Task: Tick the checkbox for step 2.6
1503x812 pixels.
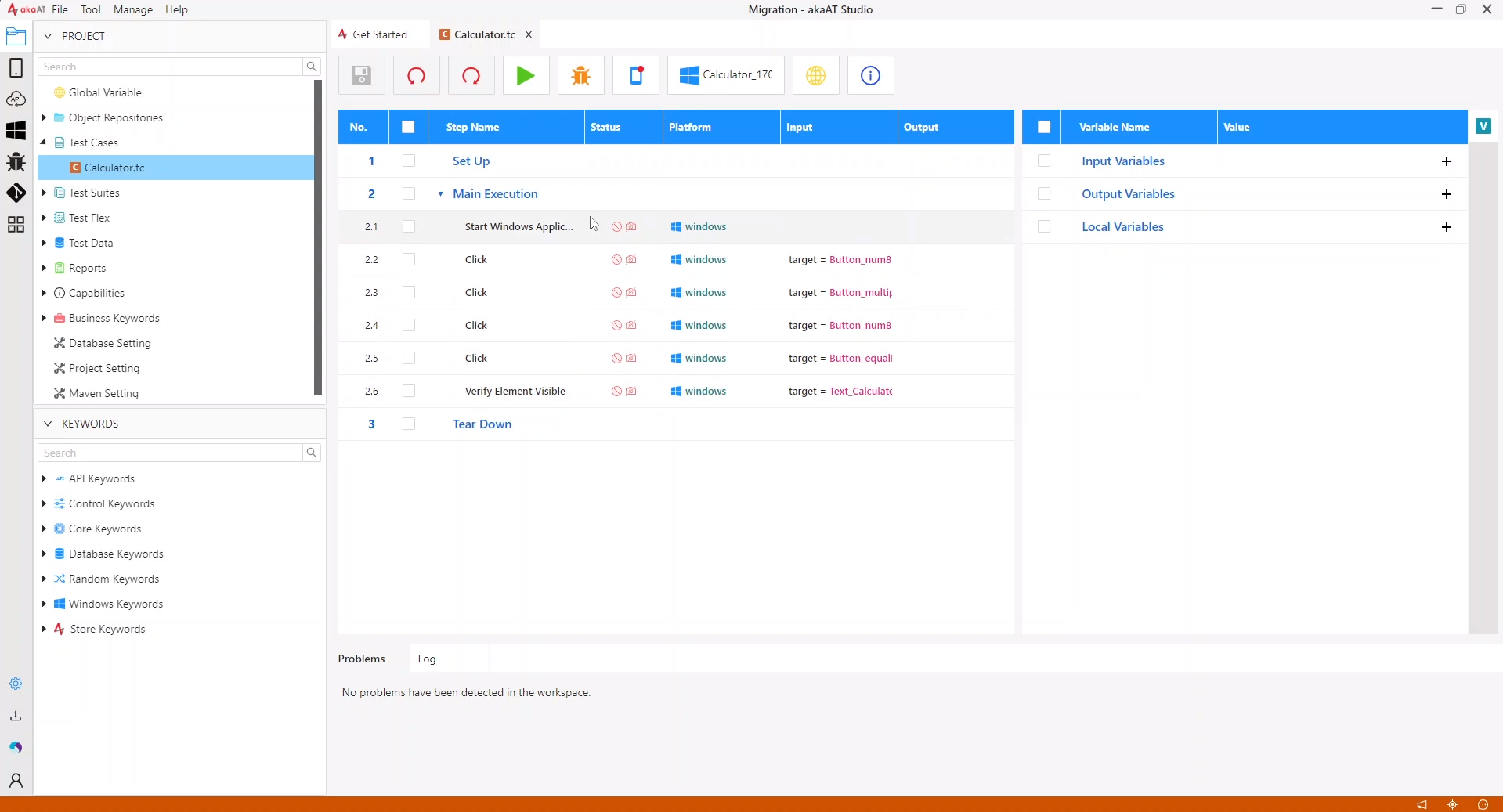Action: (x=409, y=391)
